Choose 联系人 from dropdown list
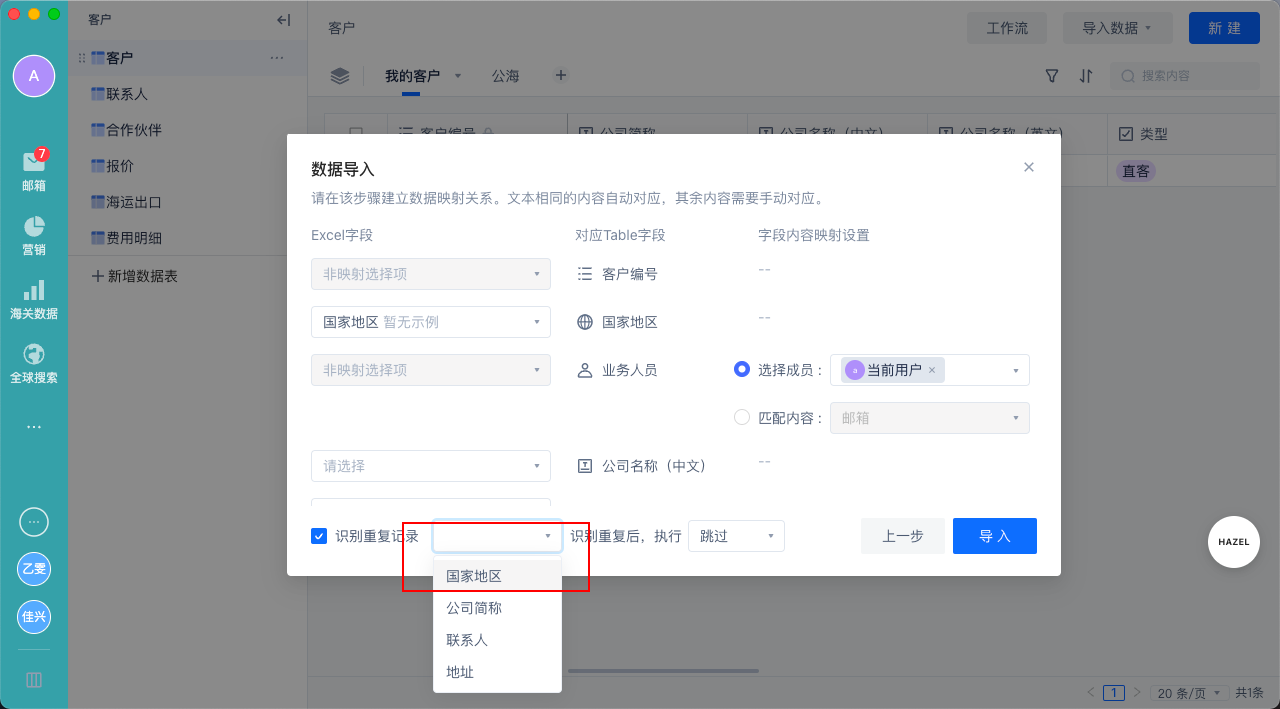 point(497,640)
